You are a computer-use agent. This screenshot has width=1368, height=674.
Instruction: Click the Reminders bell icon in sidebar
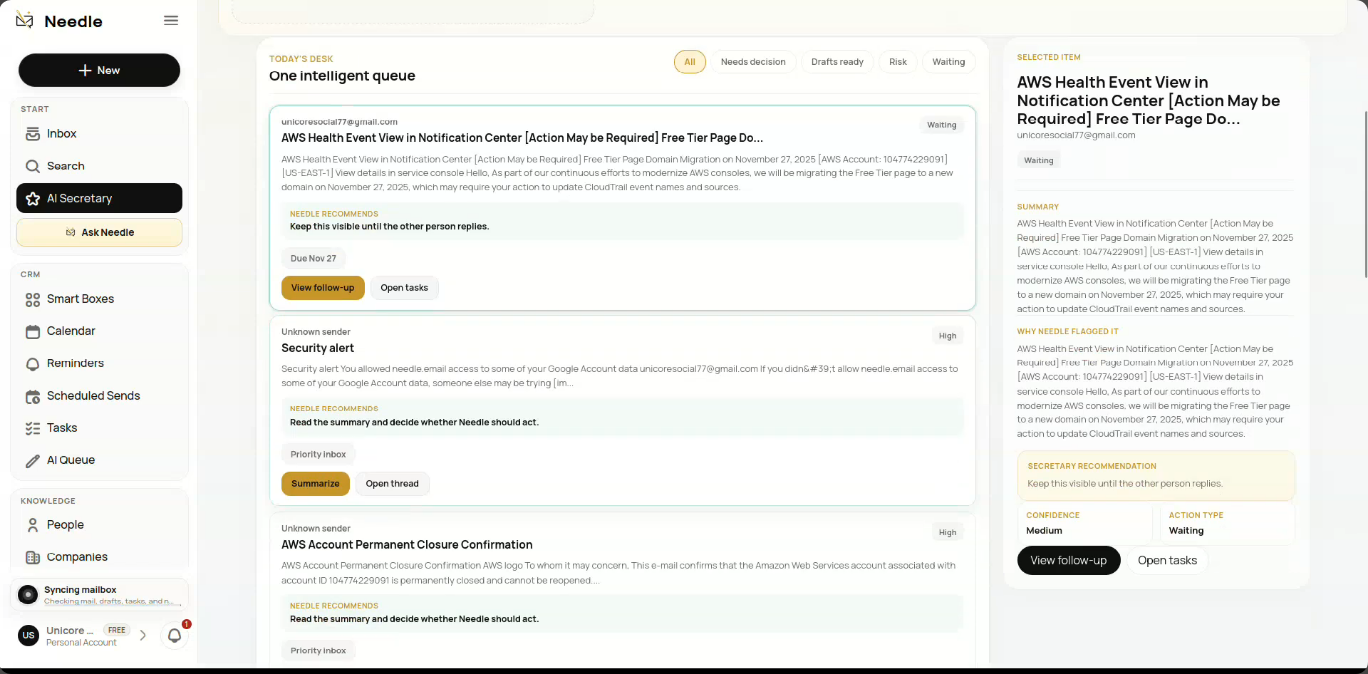(33, 363)
